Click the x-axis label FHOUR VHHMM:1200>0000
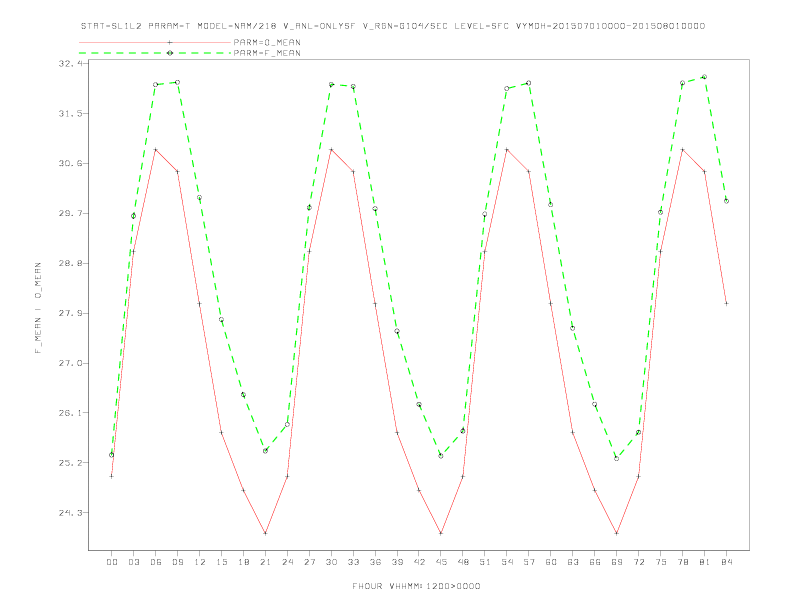Screen dimensions: 792x612 click(416, 586)
